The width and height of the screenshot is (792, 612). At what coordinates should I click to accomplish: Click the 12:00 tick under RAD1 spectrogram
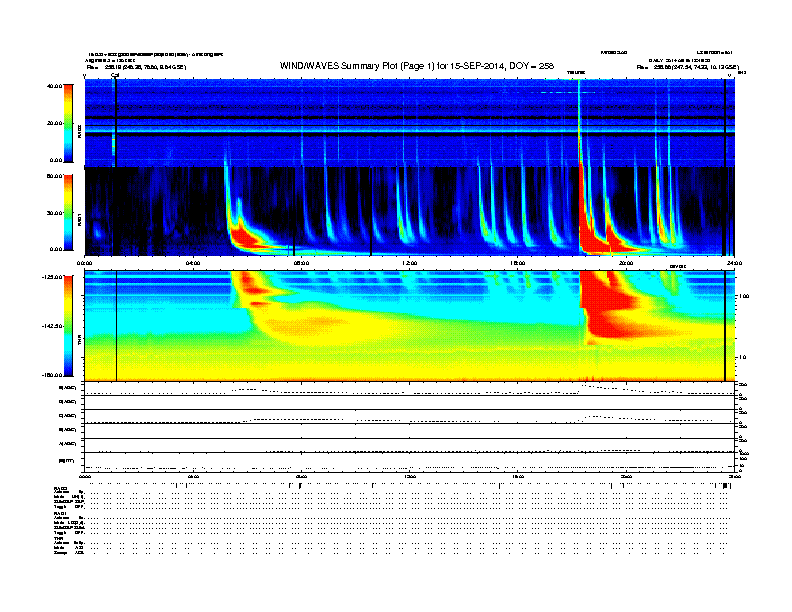coord(409,263)
